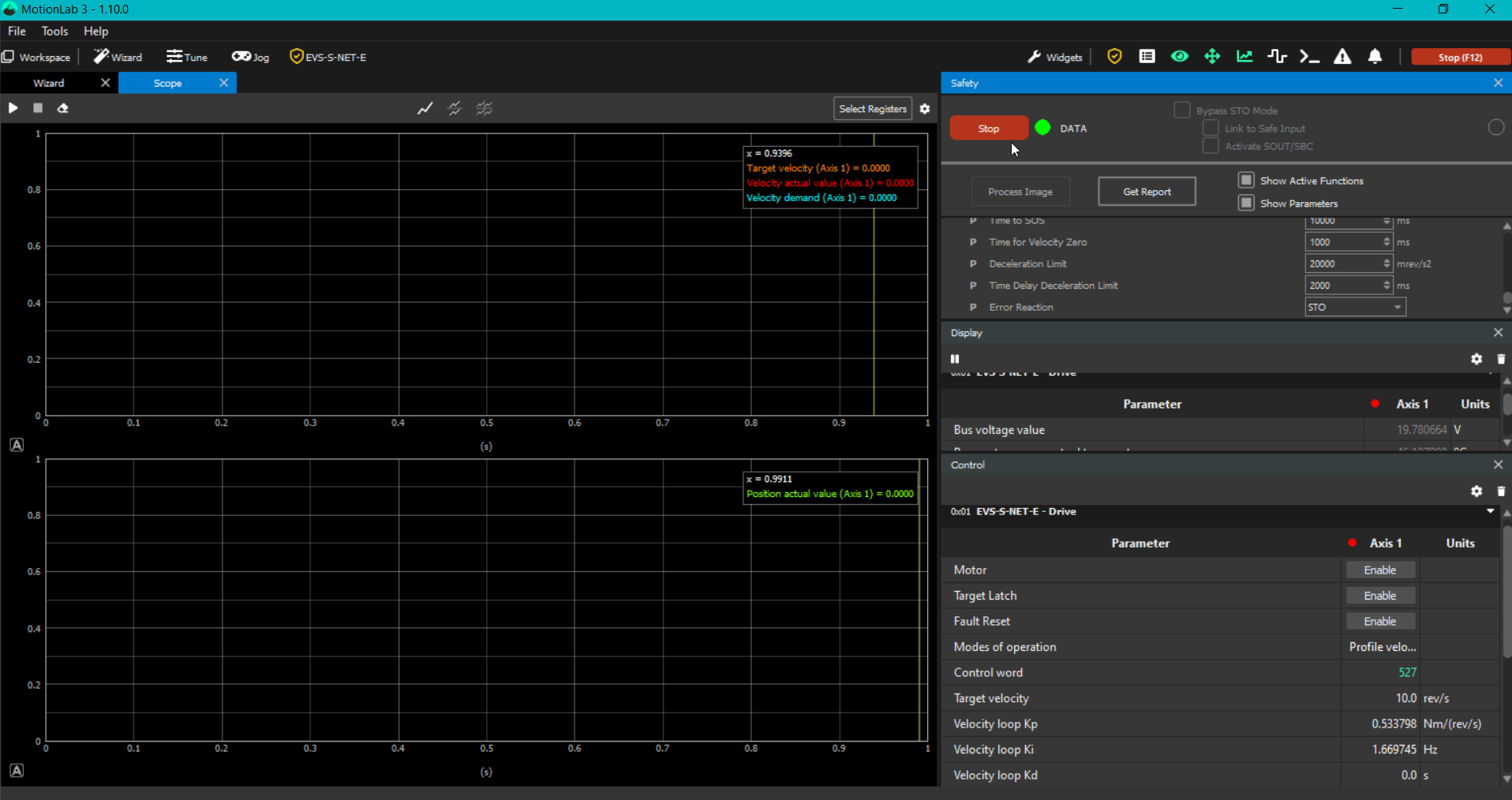
Task: Click the Target velocity value field
Action: 1381,698
